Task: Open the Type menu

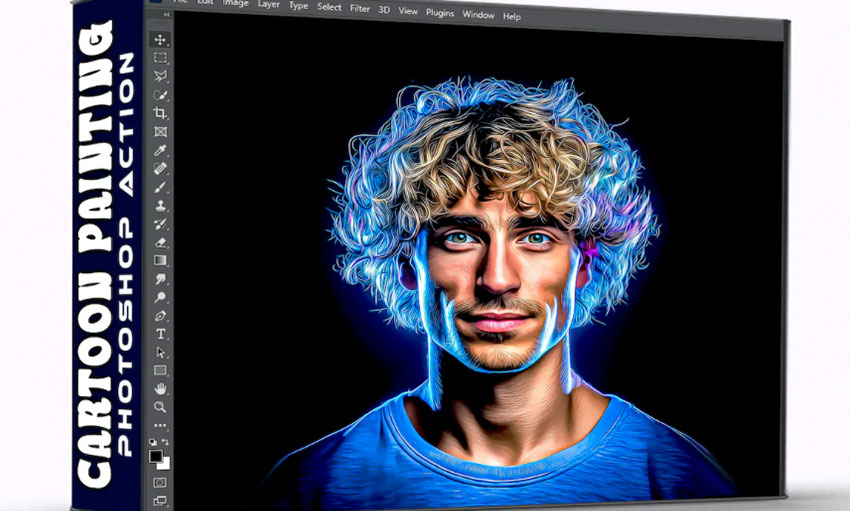Action: (298, 6)
